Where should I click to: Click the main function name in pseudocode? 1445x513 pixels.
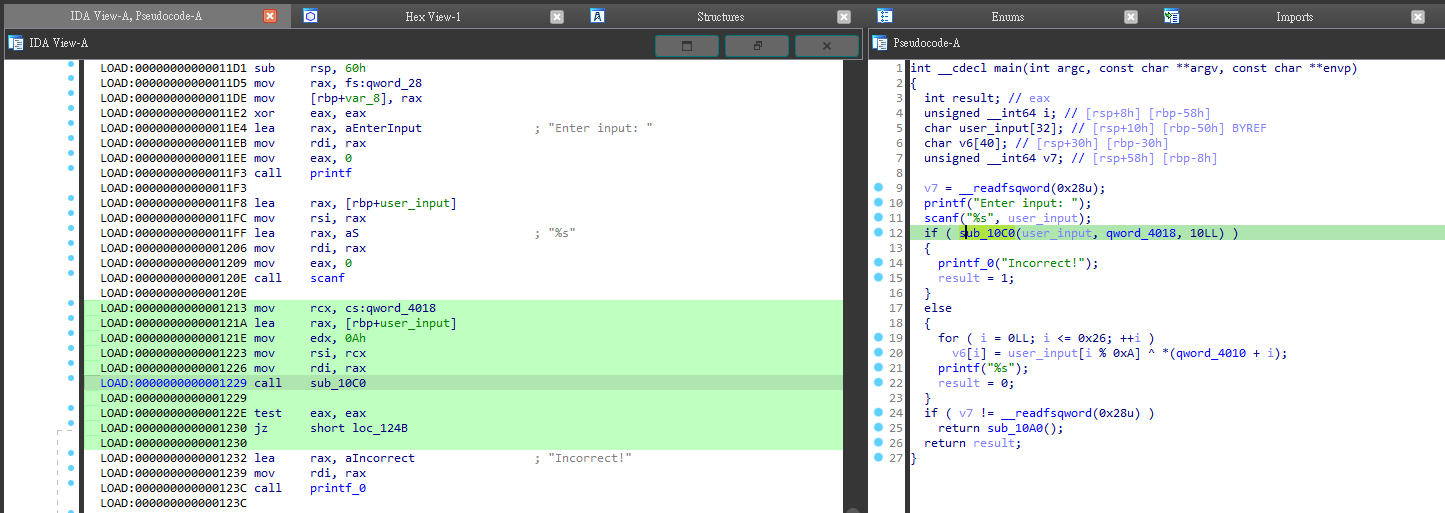pyautogui.click(x=1009, y=68)
